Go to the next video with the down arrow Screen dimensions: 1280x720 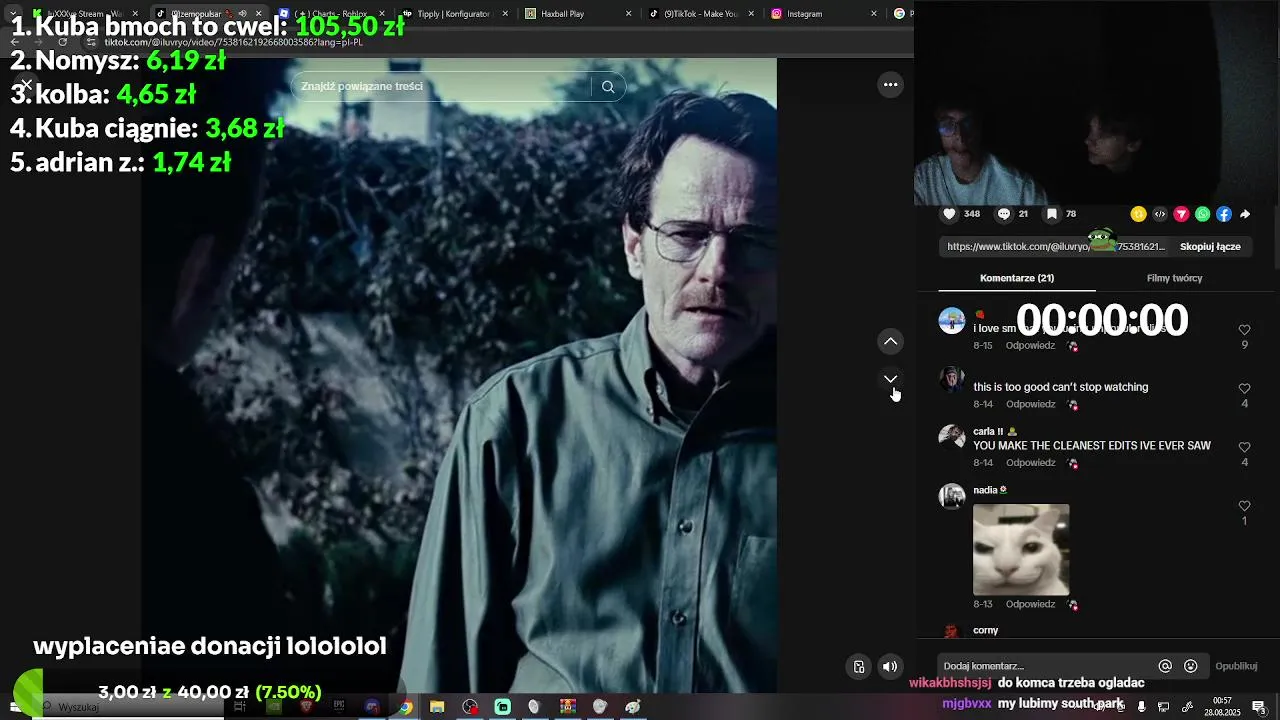[x=890, y=379]
